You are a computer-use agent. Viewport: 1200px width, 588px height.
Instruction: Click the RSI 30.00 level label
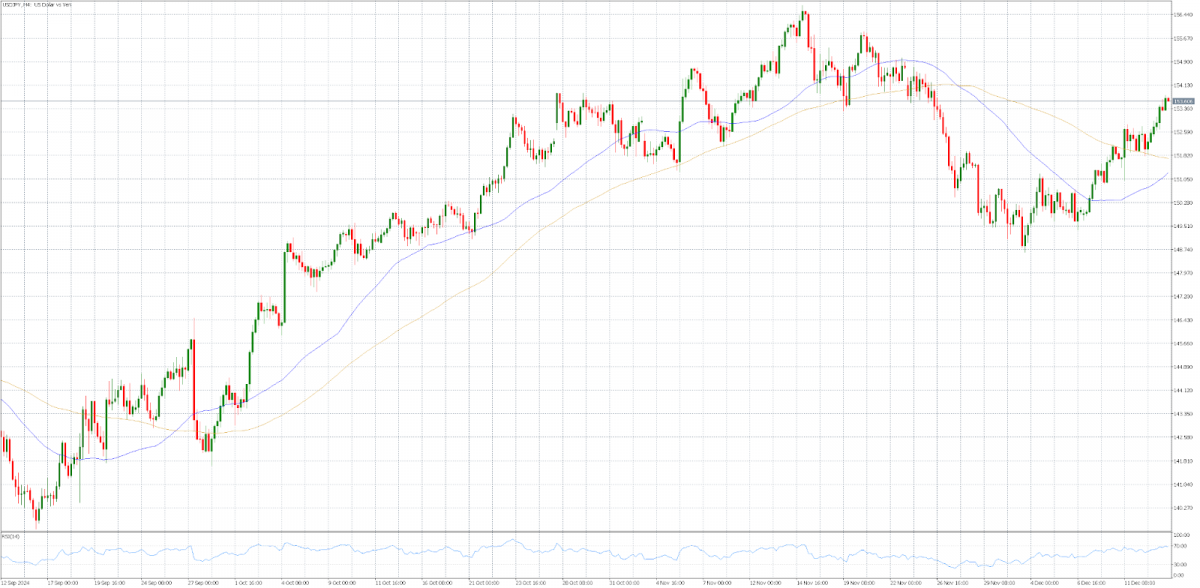(x=1181, y=565)
